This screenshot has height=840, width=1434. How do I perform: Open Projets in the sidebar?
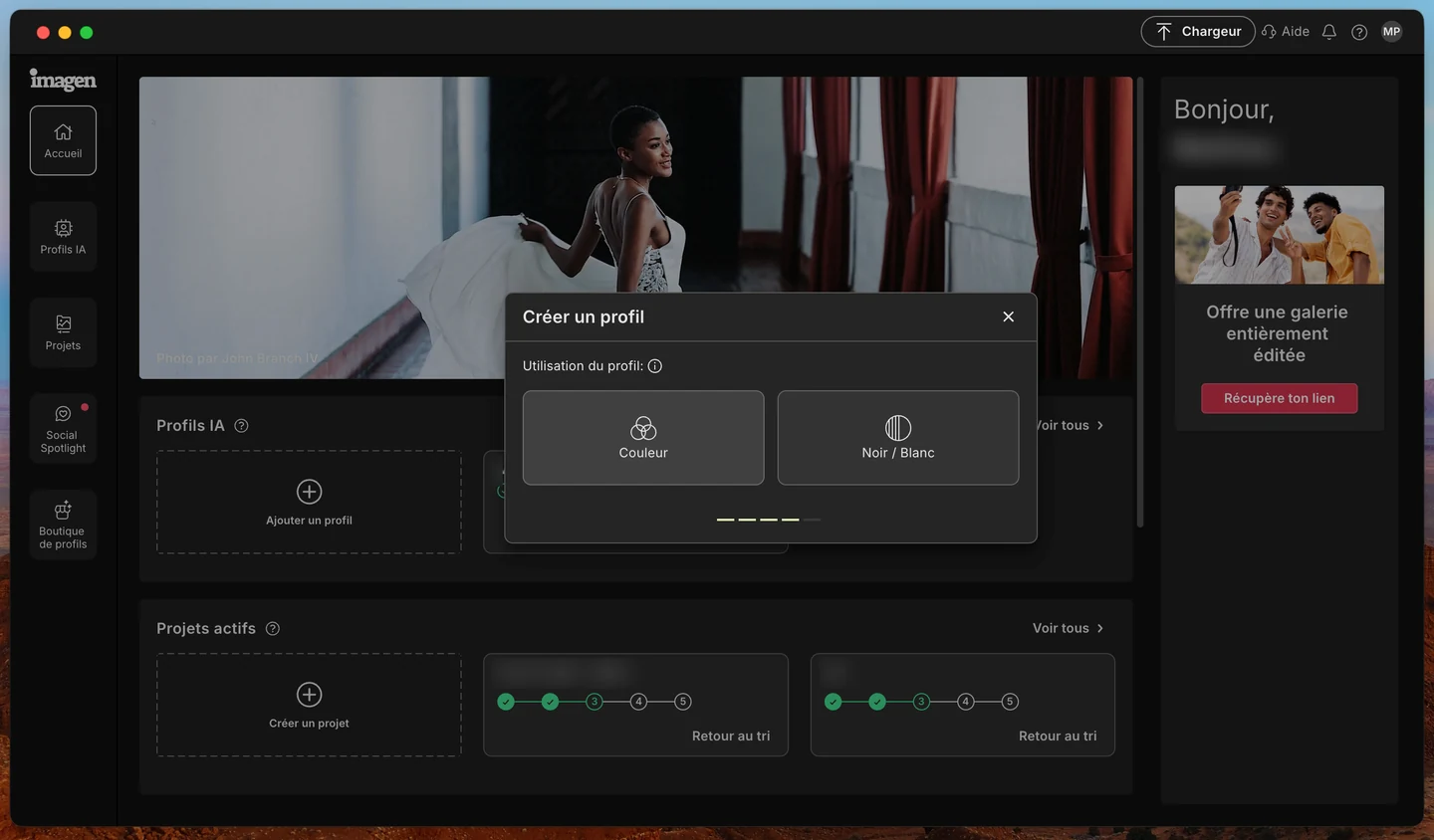pos(63,332)
